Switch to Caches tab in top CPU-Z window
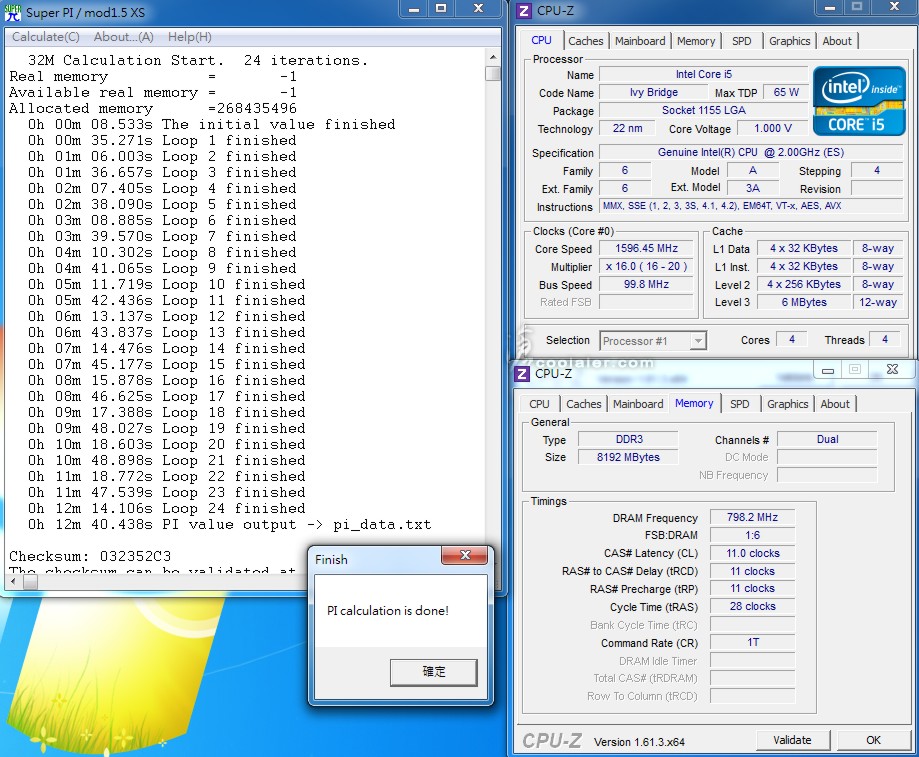Screen dimensions: 919x757 point(586,41)
